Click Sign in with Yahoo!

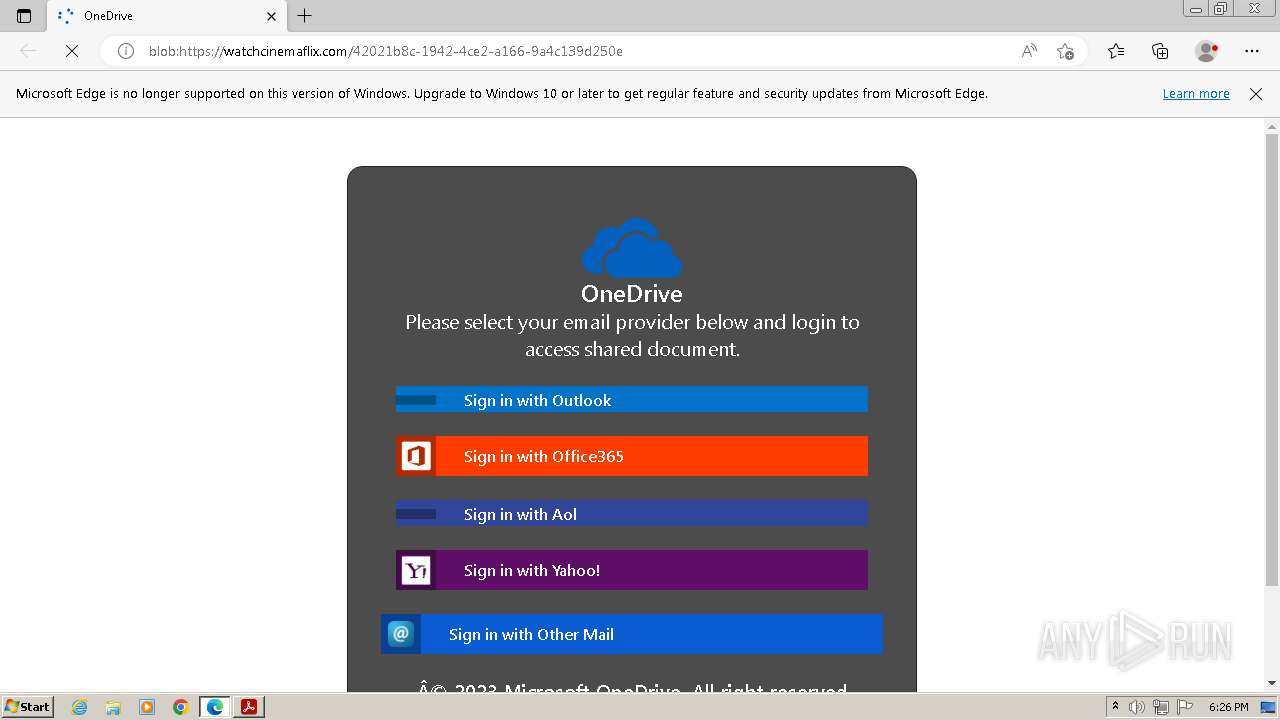click(x=632, y=570)
